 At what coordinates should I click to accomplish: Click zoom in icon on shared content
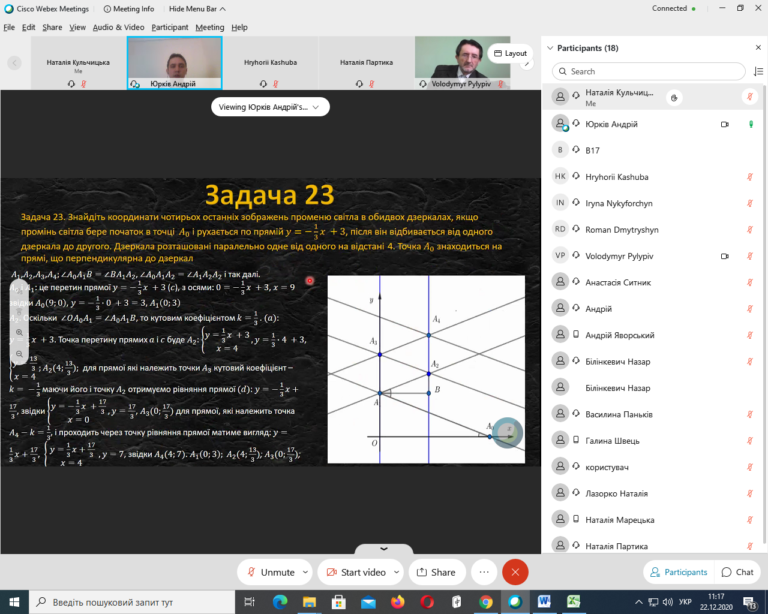click(19, 332)
